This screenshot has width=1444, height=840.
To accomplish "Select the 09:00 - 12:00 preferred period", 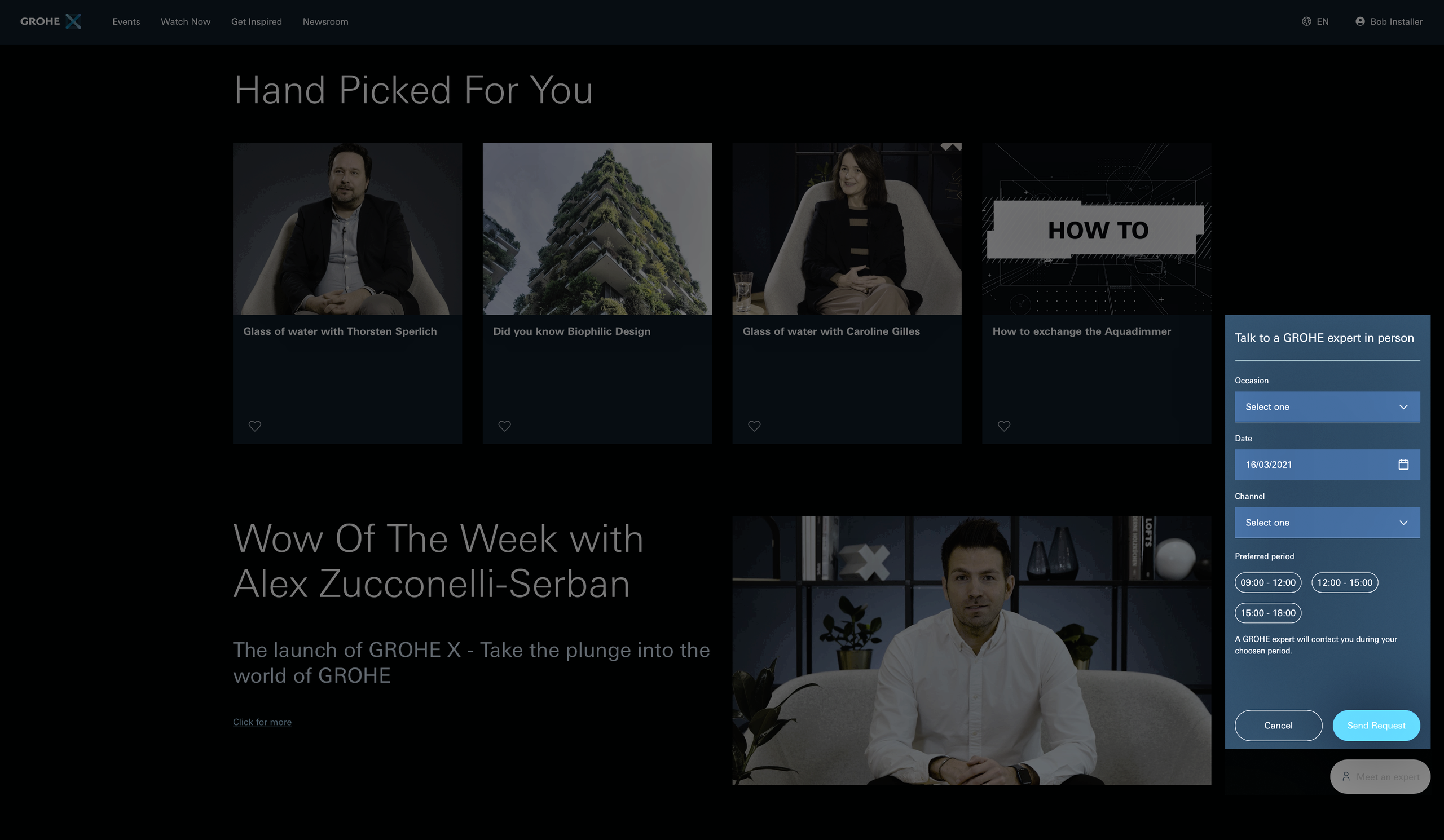I will tap(1267, 582).
